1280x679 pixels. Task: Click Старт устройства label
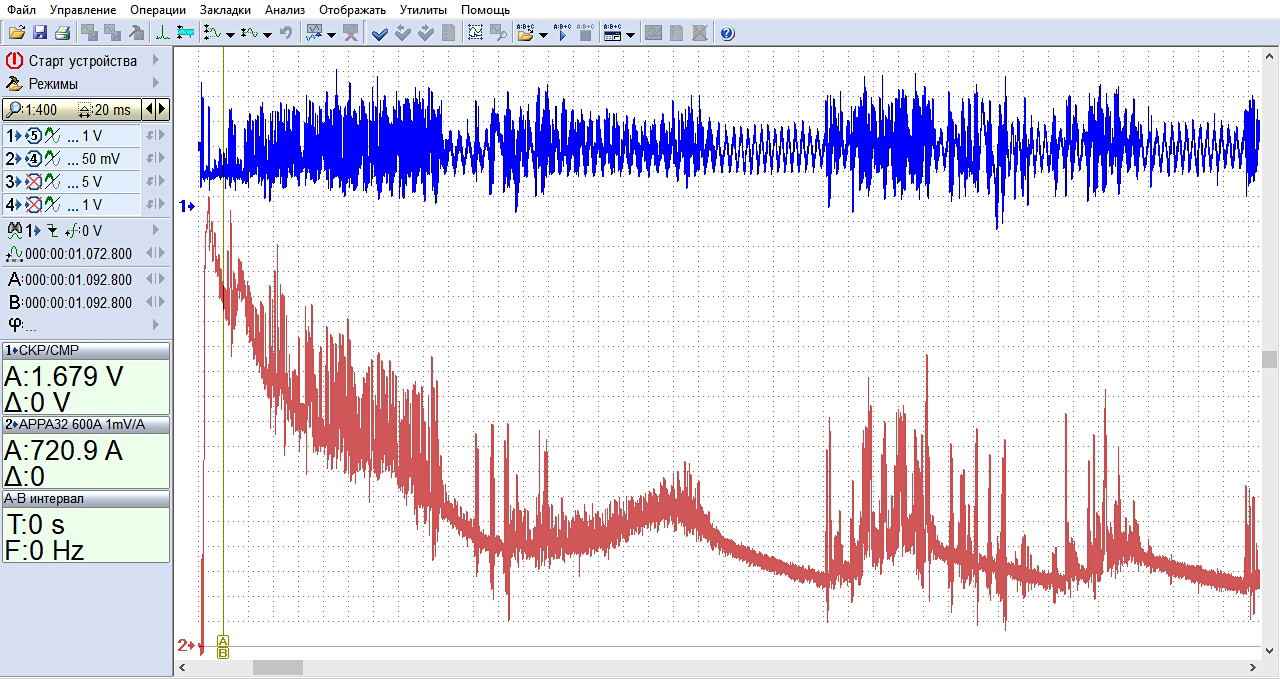click(82, 61)
